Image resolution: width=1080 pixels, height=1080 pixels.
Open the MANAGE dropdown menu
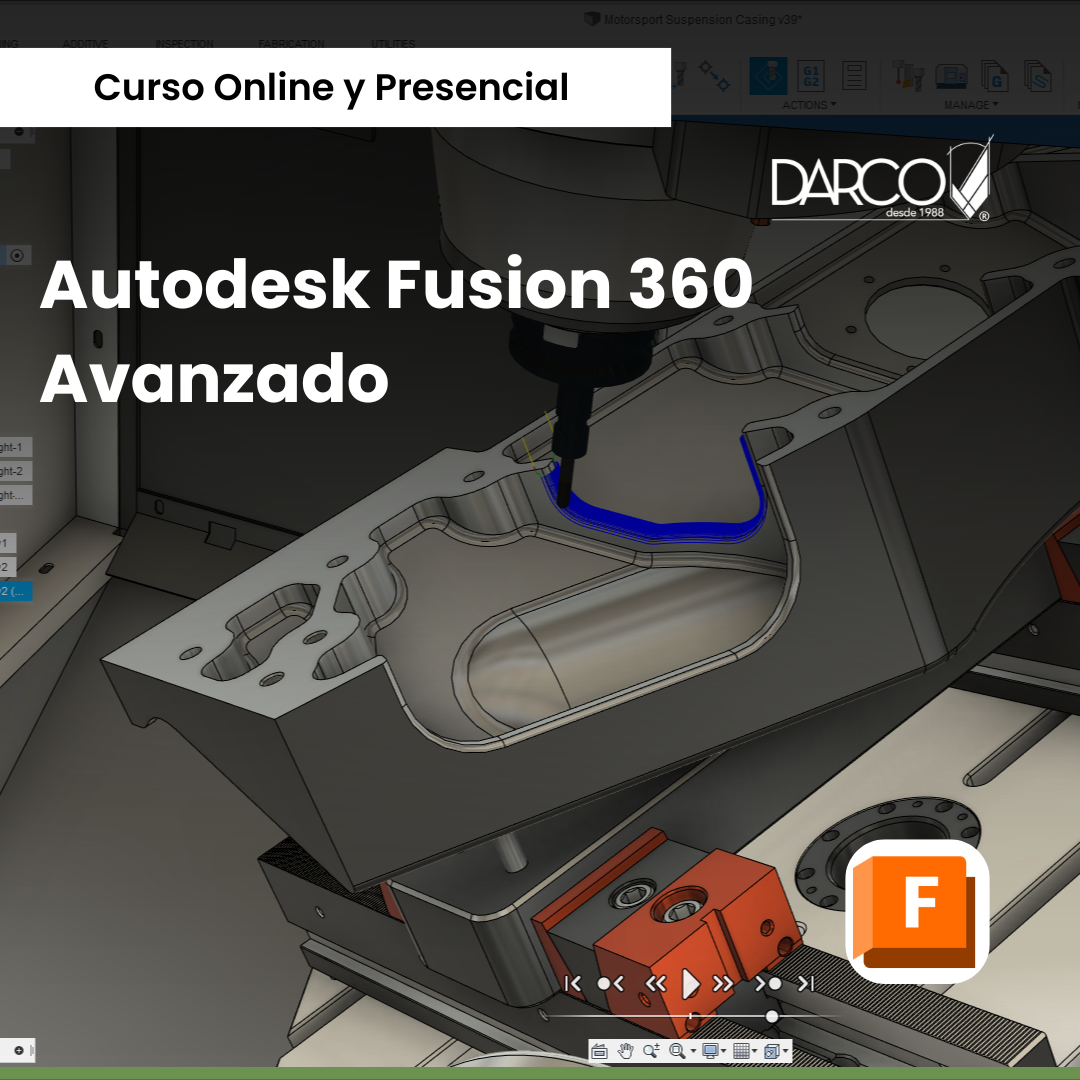coord(971,105)
